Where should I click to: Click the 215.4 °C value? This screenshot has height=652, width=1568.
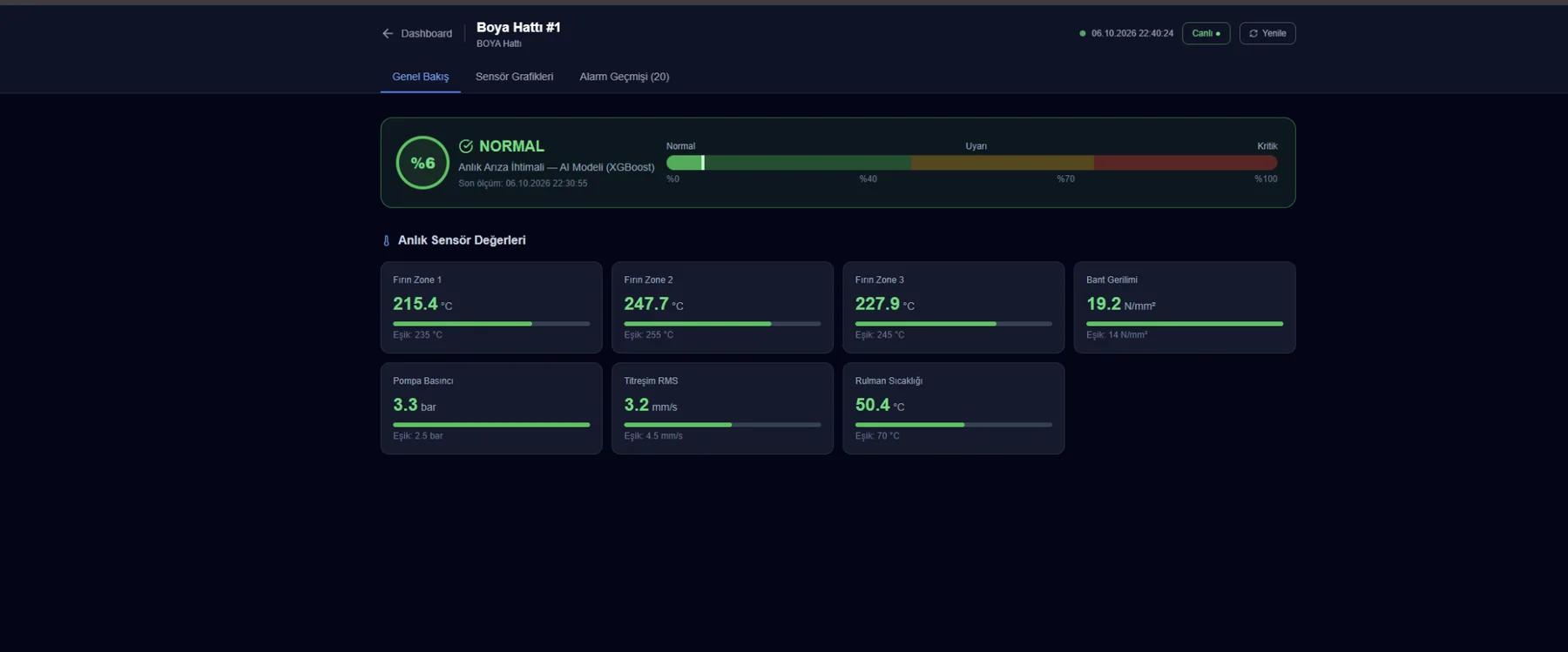422,304
